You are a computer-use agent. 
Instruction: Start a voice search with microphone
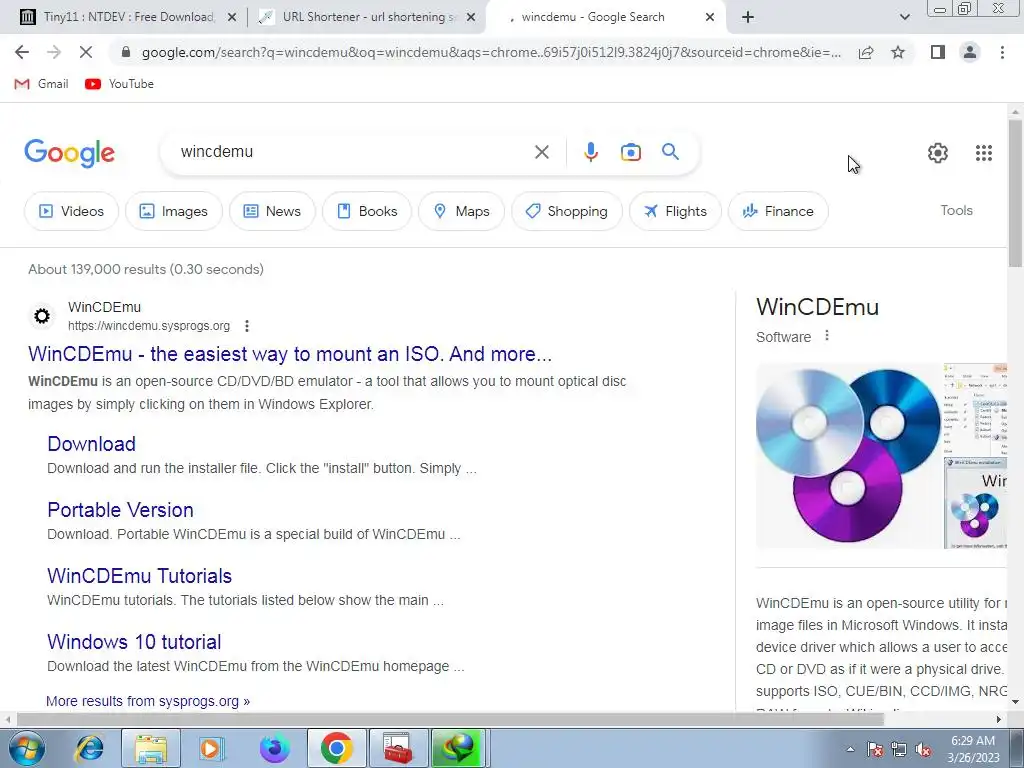click(x=590, y=152)
